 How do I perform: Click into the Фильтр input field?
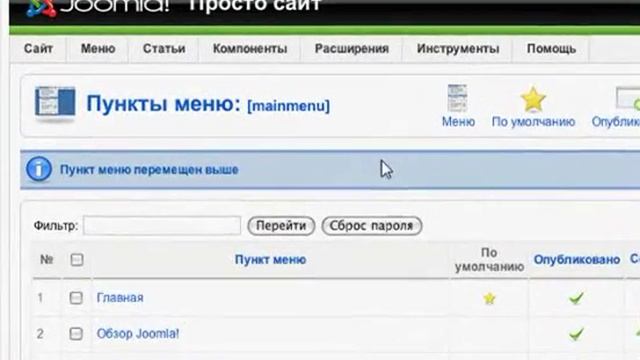click(x=162, y=225)
